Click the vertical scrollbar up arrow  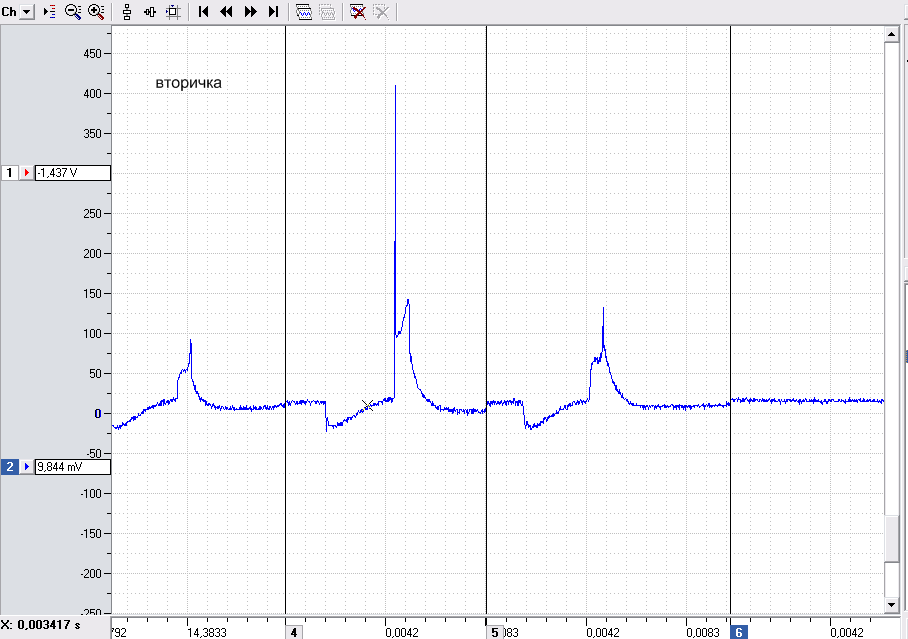coord(892,35)
